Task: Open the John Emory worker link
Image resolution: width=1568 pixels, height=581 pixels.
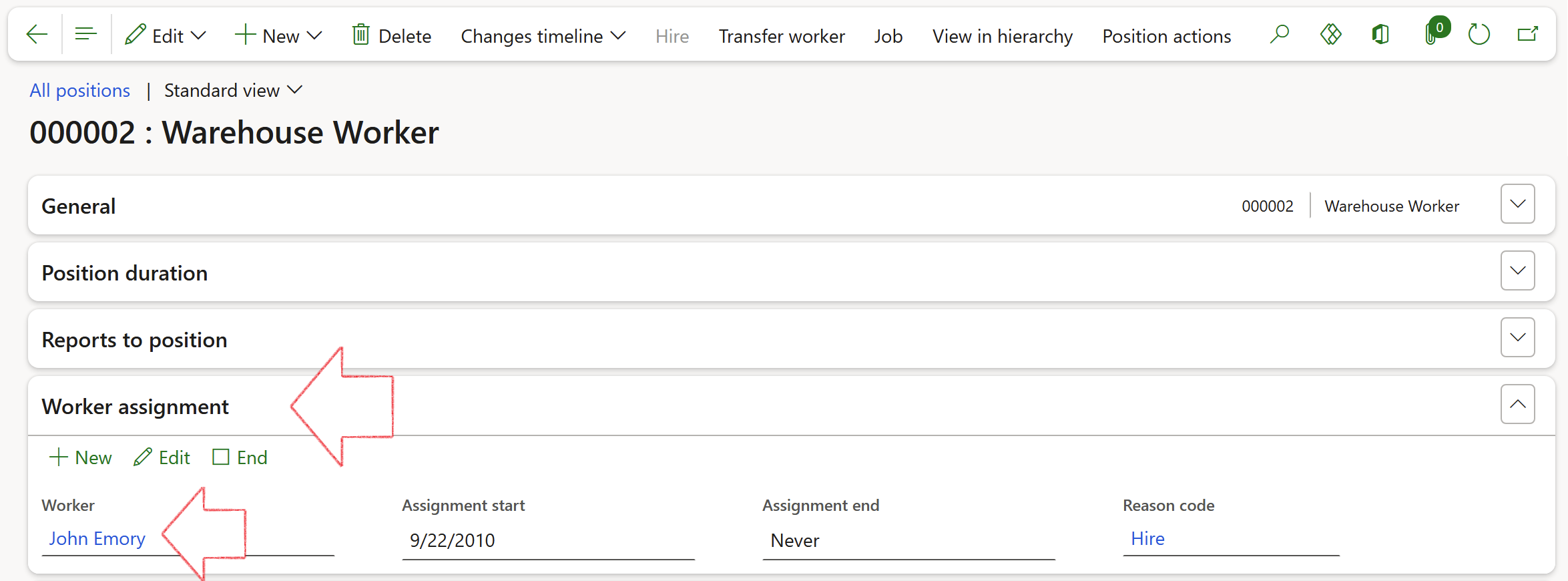Action: (97, 539)
